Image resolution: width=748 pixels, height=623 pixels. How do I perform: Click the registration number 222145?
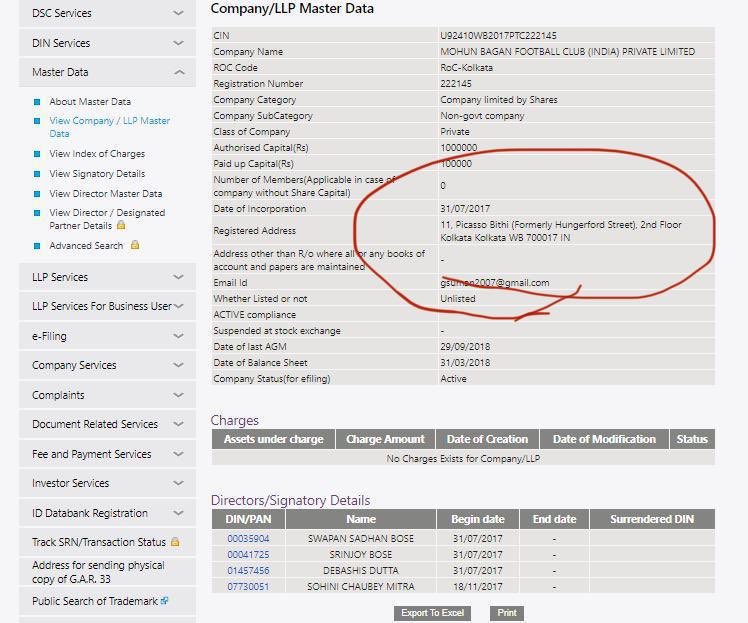click(x=456, y=83)
